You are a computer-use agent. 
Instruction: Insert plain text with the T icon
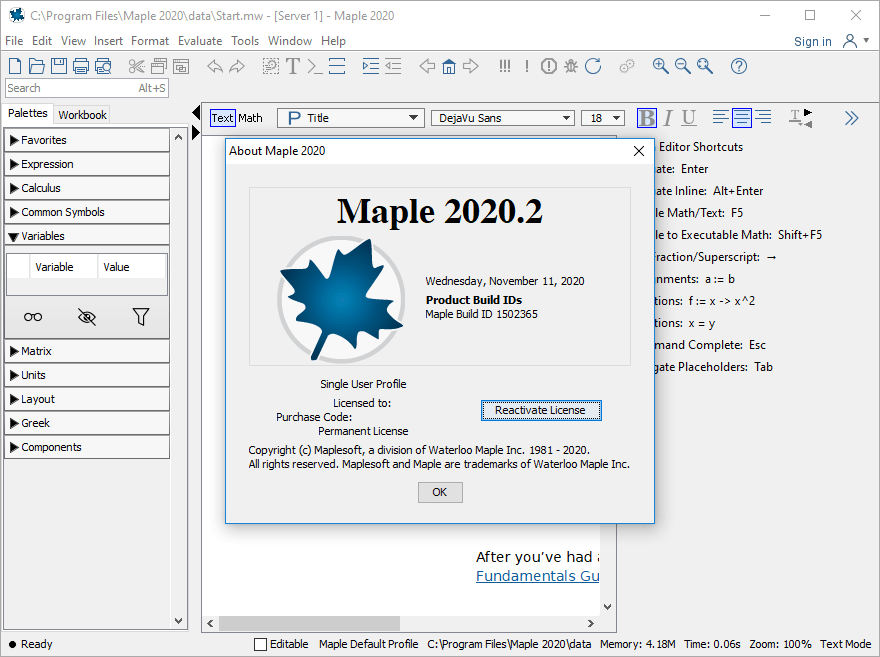click(293, 66)
